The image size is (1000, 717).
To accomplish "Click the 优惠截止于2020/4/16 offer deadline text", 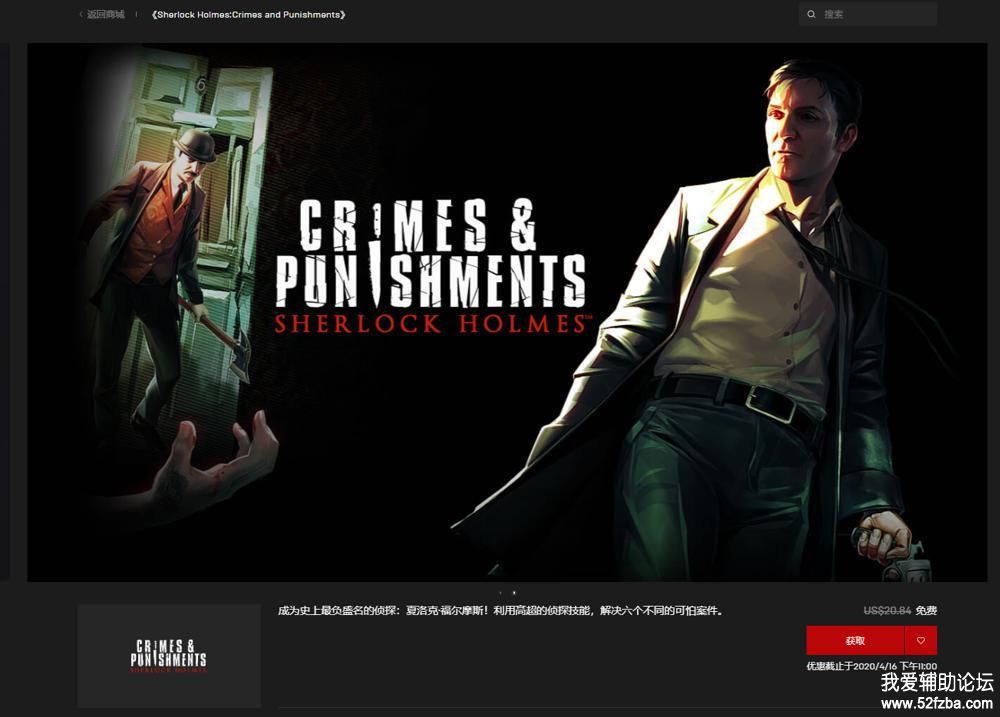I will point(871,666).
